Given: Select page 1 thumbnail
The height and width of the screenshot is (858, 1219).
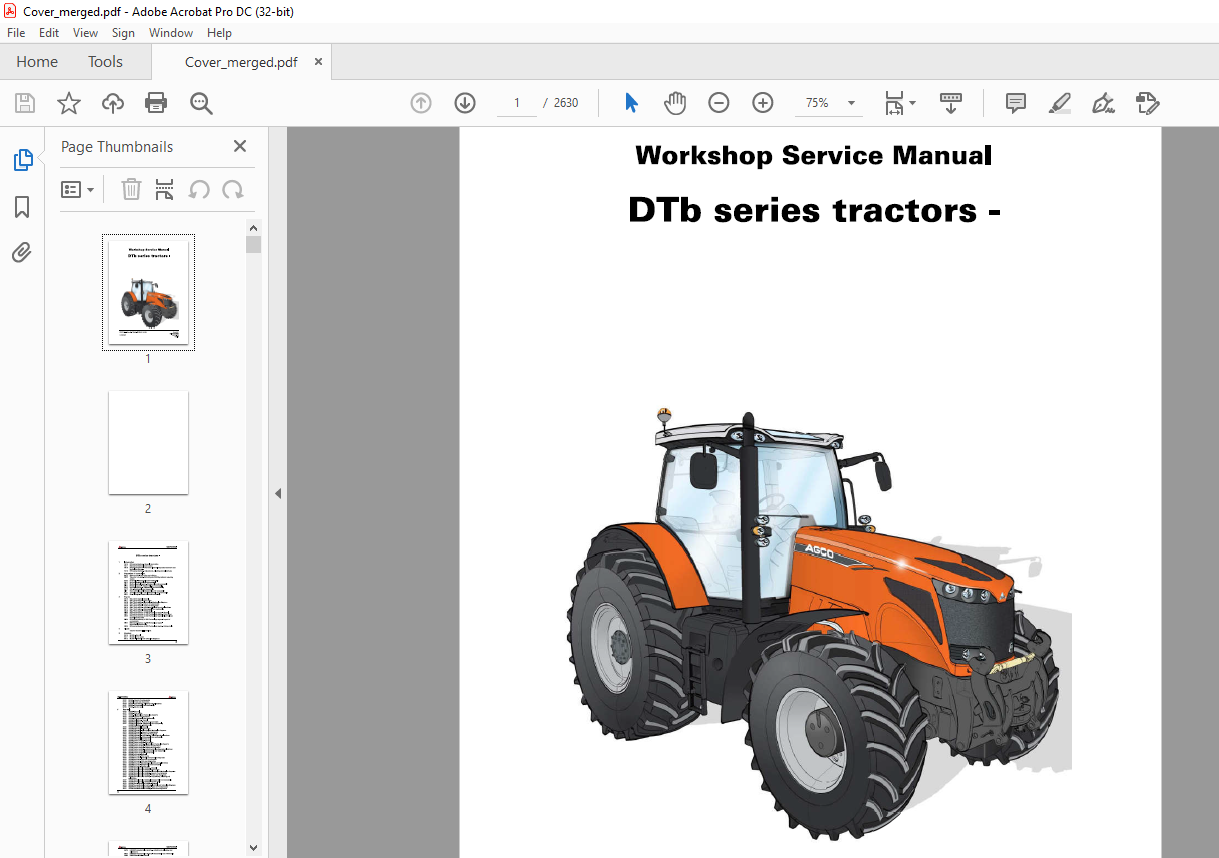Looking at the screenshot, I should 148,292.
